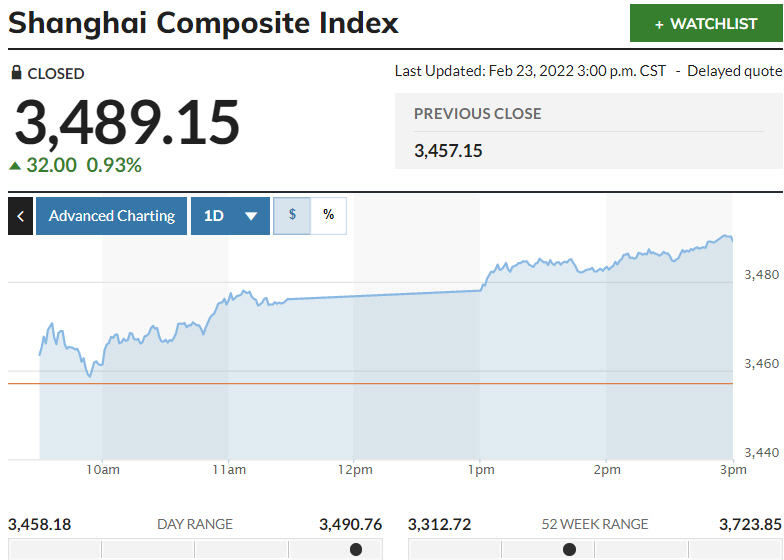Image resolution: width=784 pixels, height=560 pixels.
Task: Click the Day Range position marker dot
Action: tap(356, 549)
